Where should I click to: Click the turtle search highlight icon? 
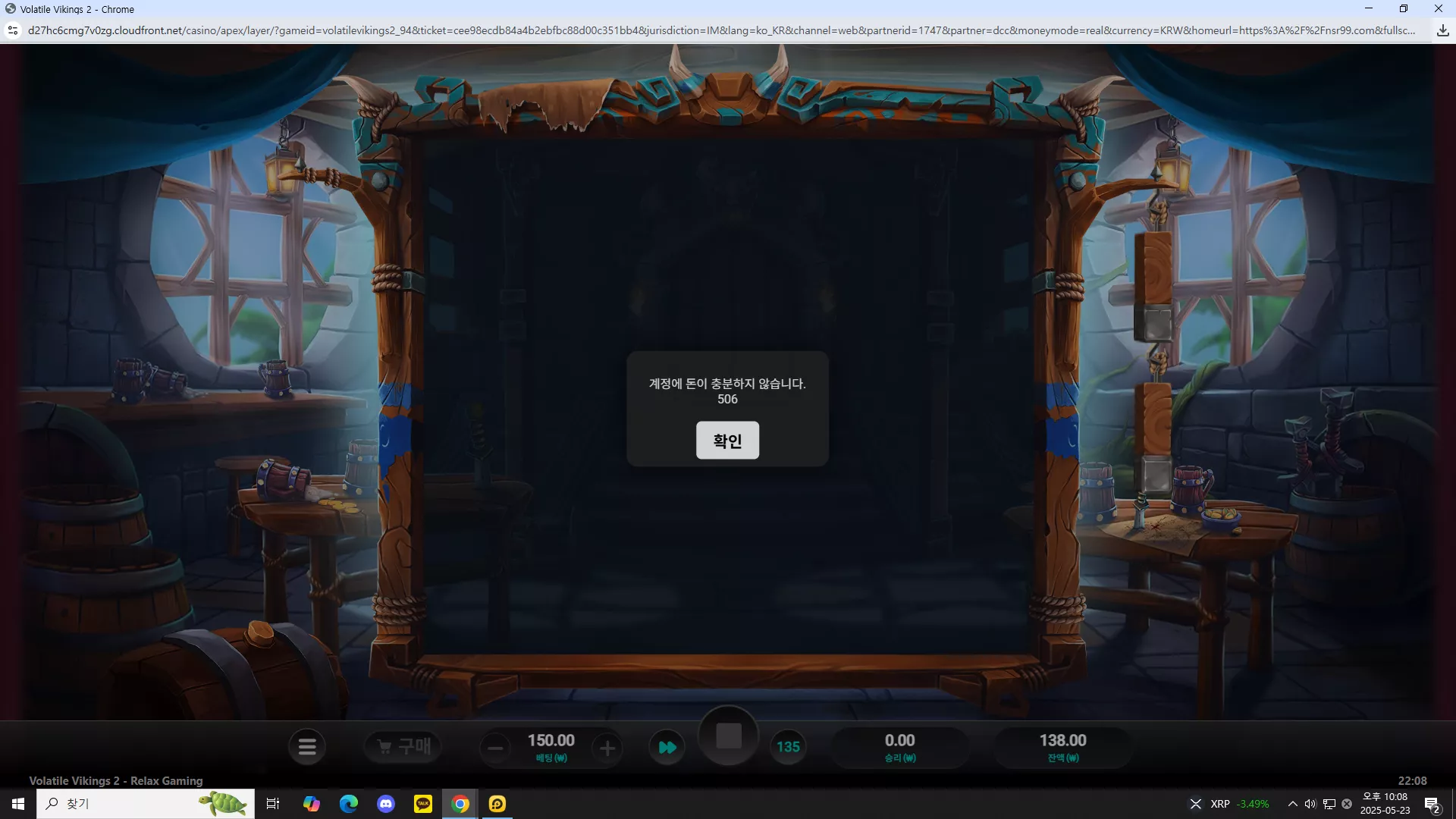pyautogui.click(x=224, y=803)
